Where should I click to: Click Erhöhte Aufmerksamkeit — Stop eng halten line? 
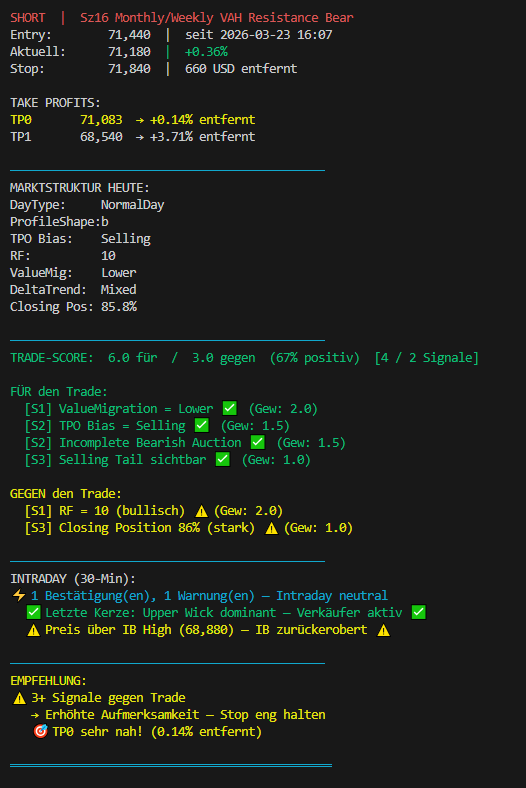(x=178, y=715)
